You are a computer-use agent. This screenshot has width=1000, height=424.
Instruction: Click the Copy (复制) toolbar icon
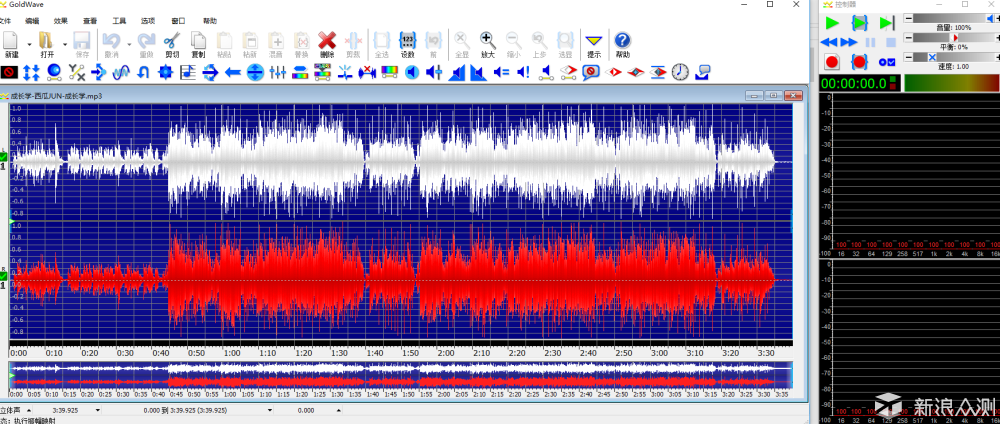(198, 45)
